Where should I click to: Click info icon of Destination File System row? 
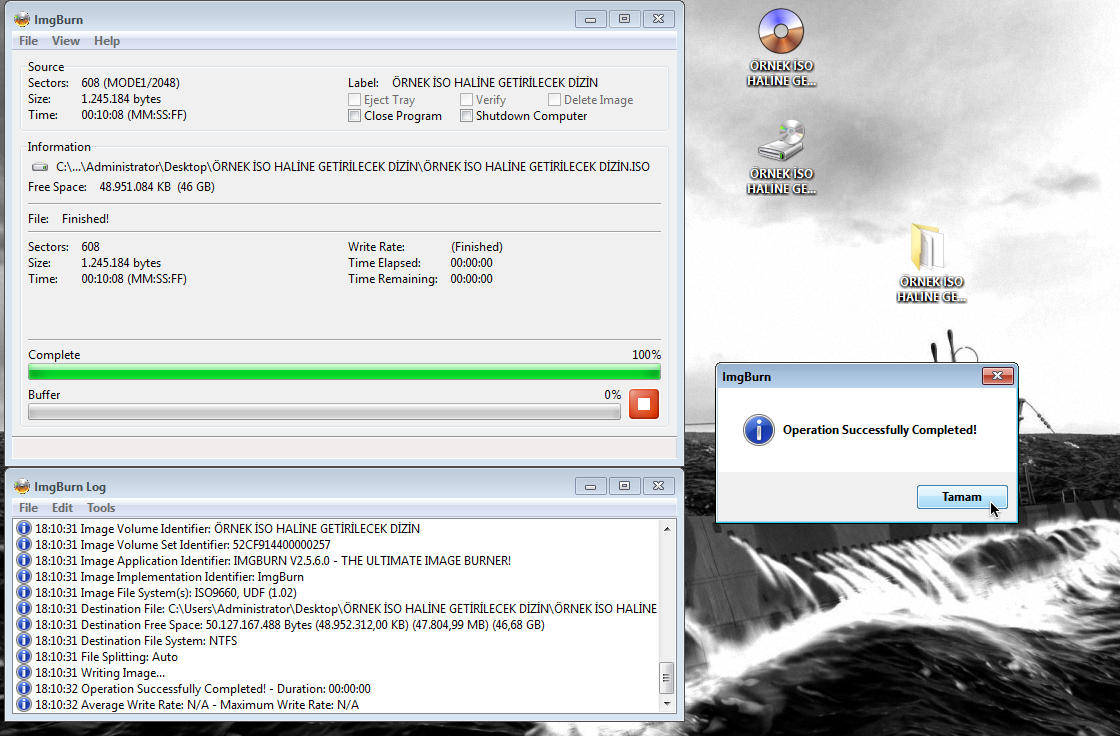point(24,640)
